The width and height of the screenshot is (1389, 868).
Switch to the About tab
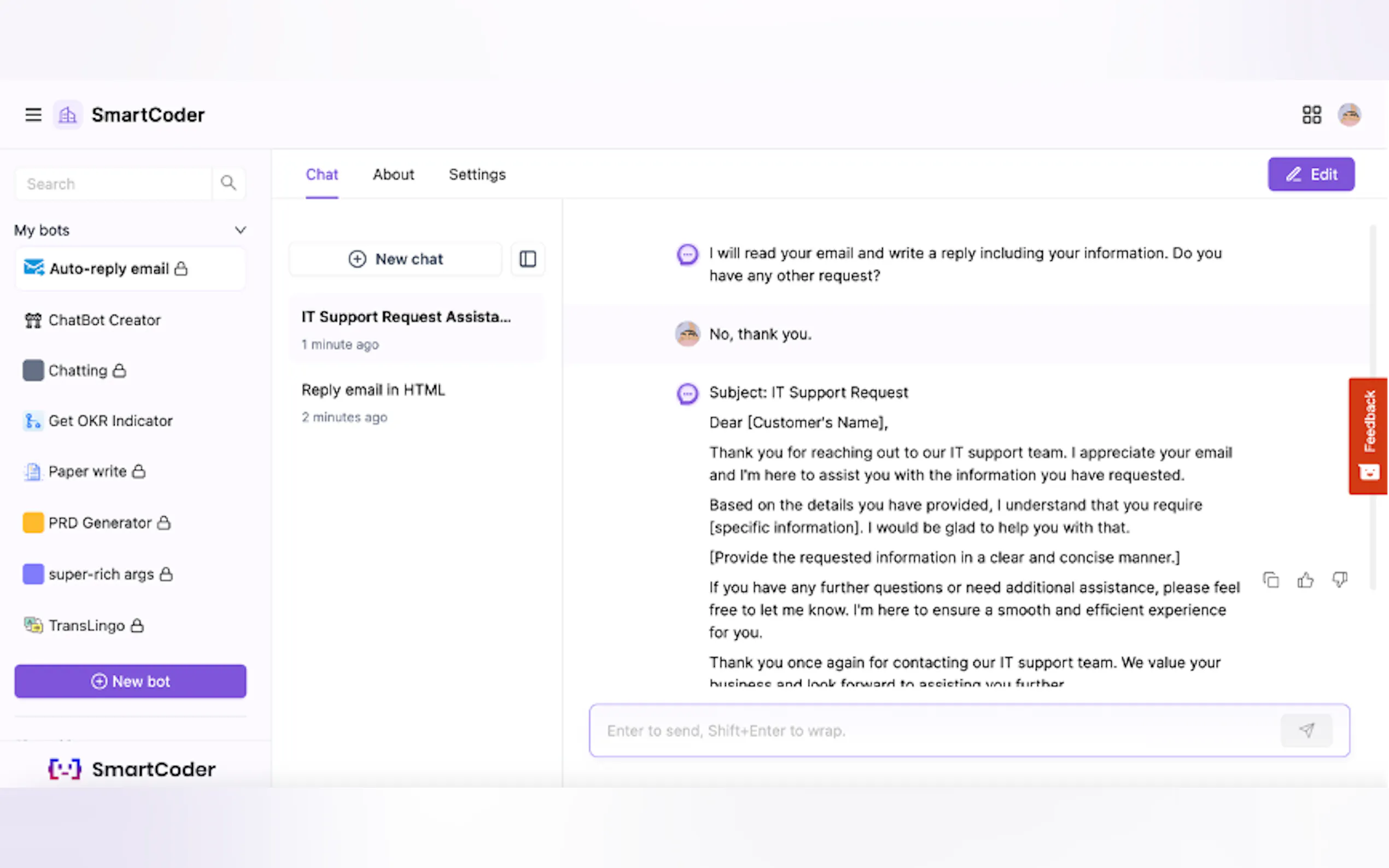click(x=393, y=174)
